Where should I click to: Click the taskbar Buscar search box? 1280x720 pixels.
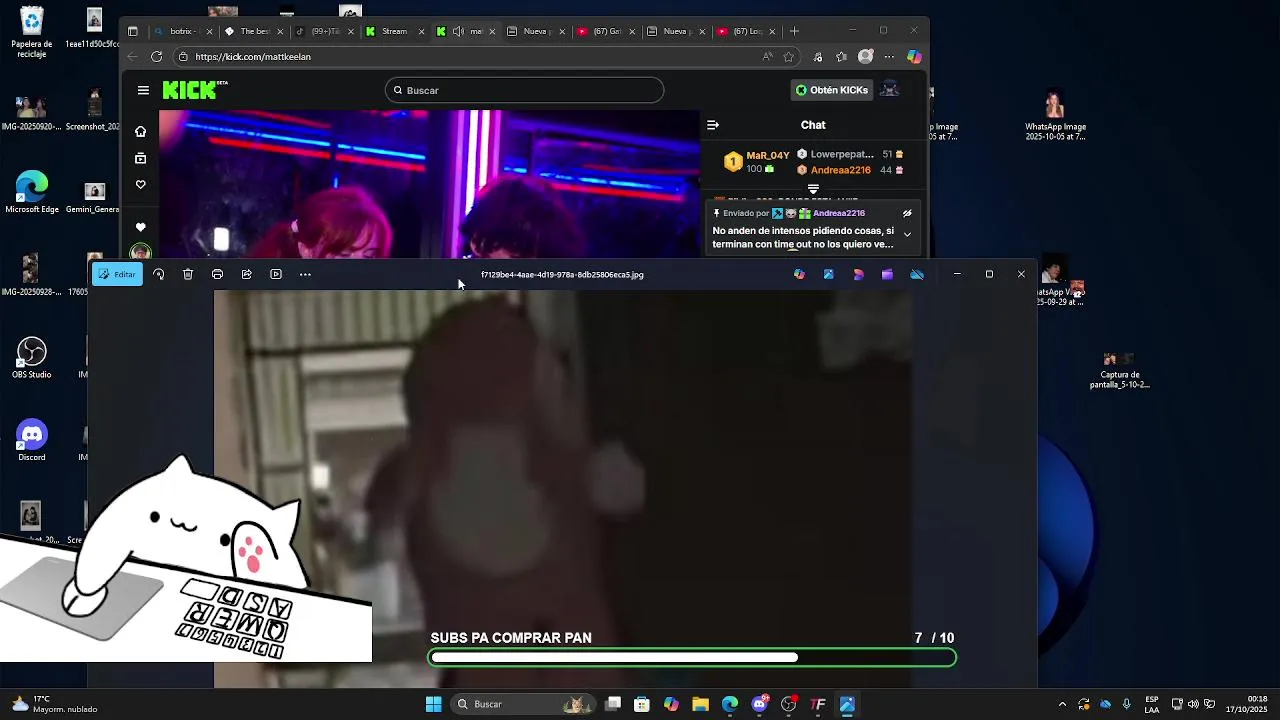point(522,704)
